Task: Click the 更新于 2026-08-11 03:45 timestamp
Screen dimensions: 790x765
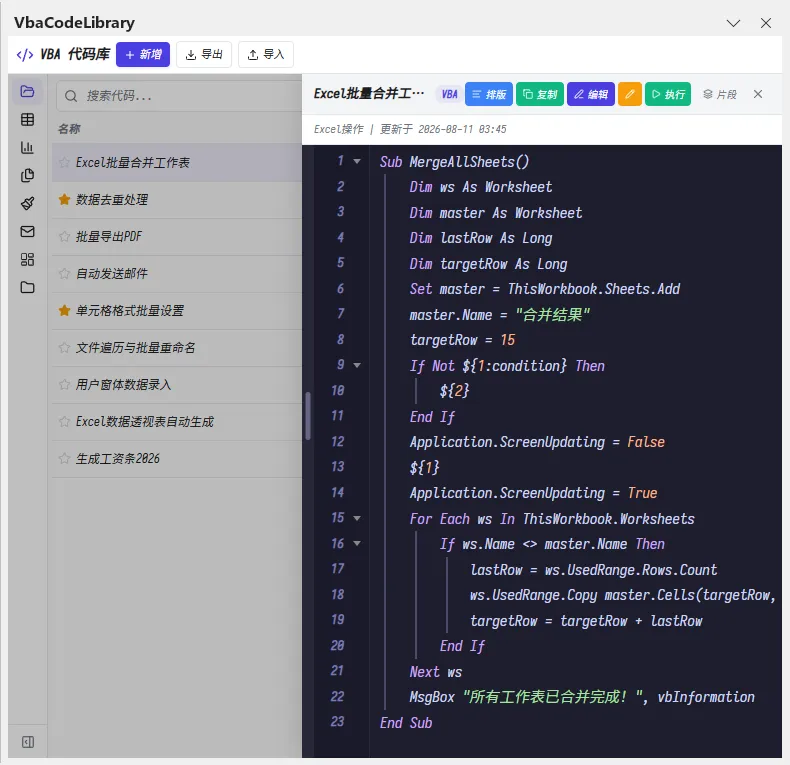Action: 443,130
